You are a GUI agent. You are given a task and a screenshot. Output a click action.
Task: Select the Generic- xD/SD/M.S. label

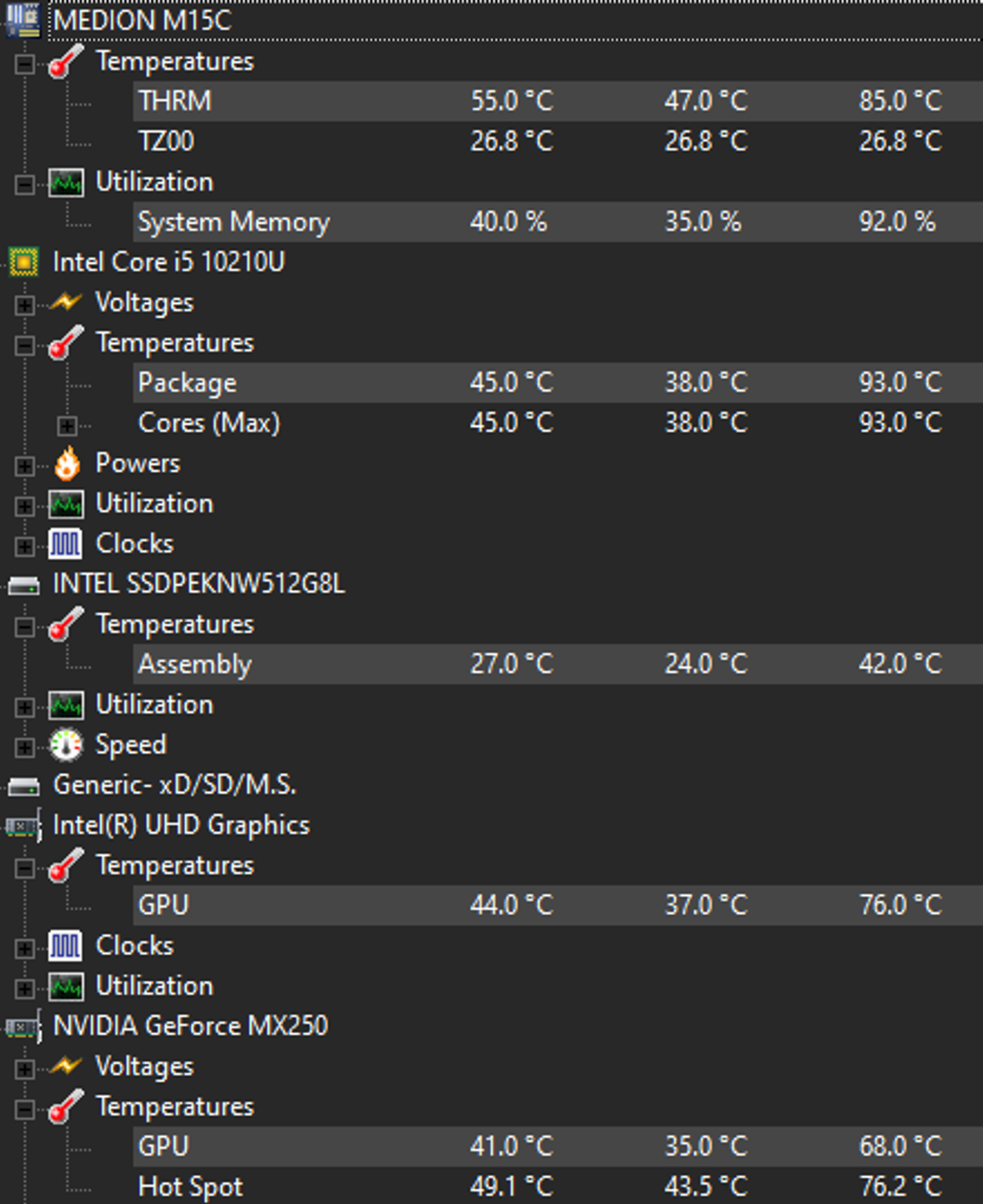[174, 785]
